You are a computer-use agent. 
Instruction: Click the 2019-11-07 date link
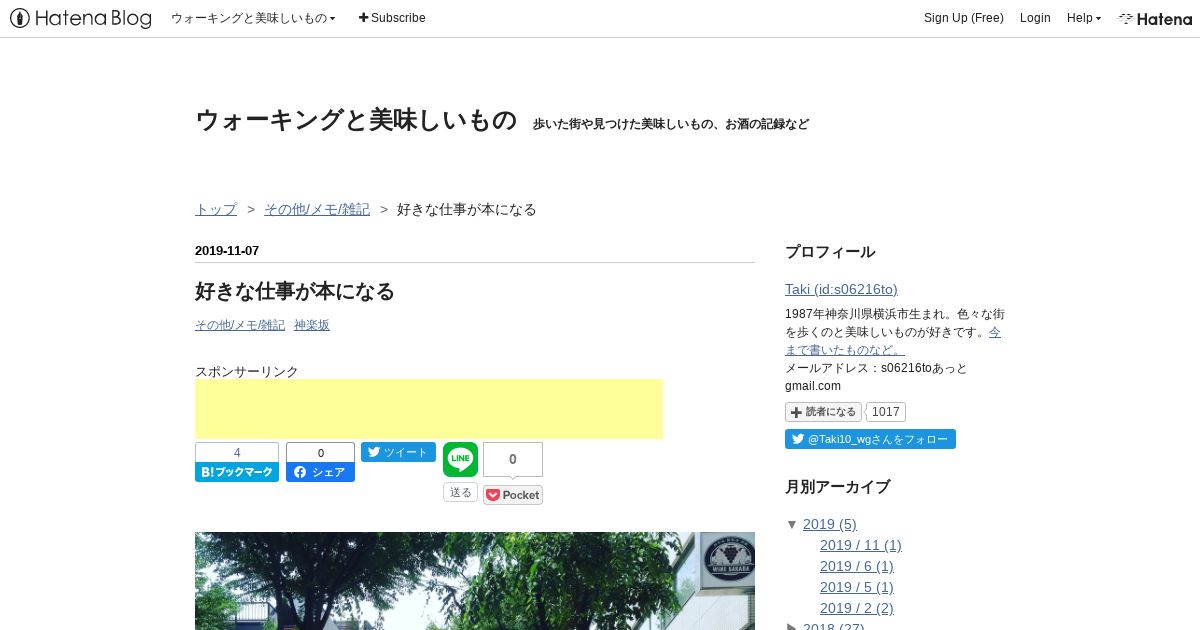(x=227, y=251)
